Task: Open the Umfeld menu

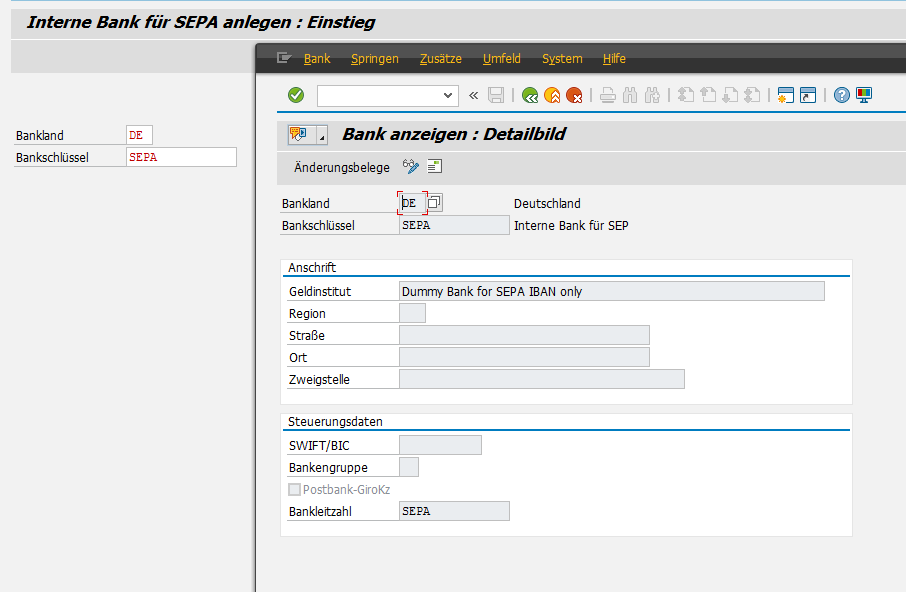Action: pos(501,59)
